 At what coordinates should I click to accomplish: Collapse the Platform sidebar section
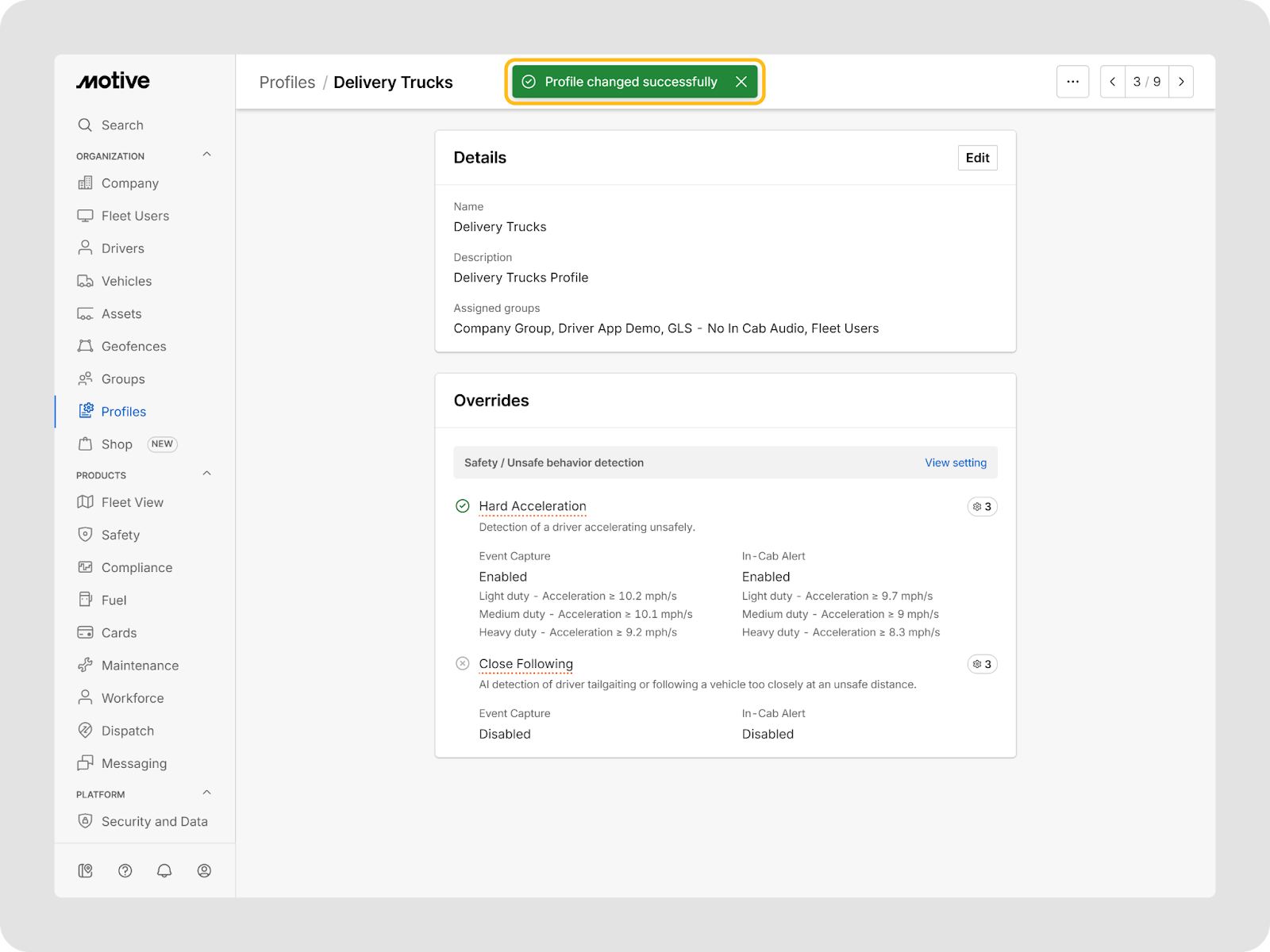pyautogui.click(x=206, y=793)
